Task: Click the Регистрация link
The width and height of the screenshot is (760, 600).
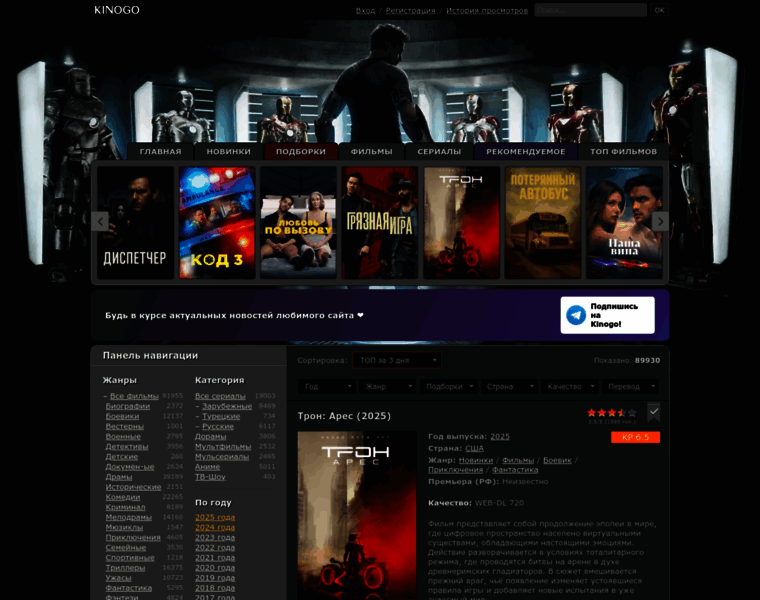Action: [411, 10]
